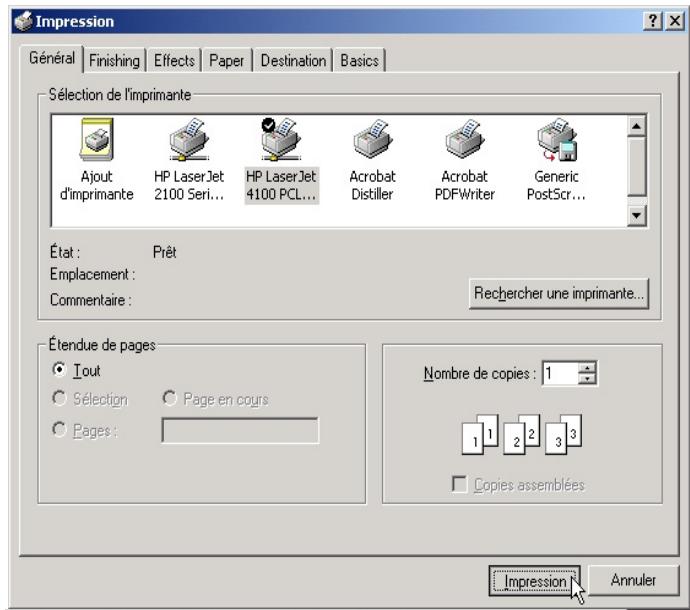The height and width of the screenshot is (610, 690).
Task: Click the Rechercher une imprimante button
Action: pyautogui.click(x=559, y=293)
